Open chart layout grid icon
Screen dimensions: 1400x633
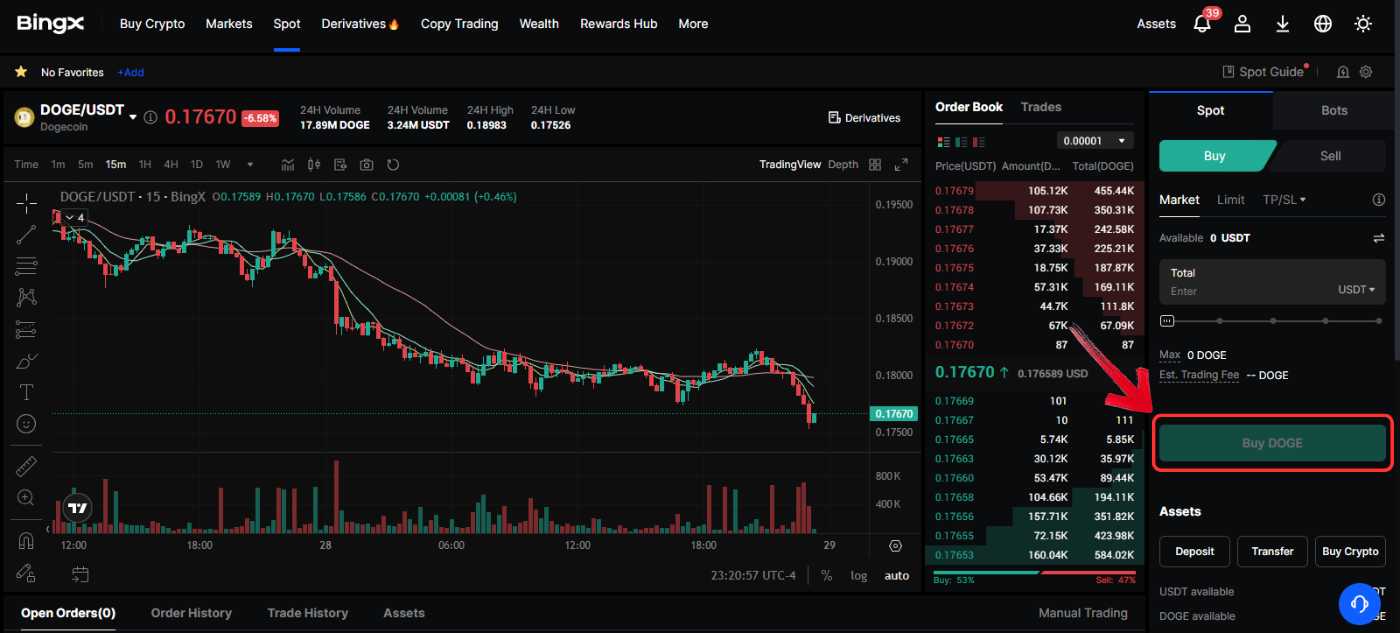(875, 164)
